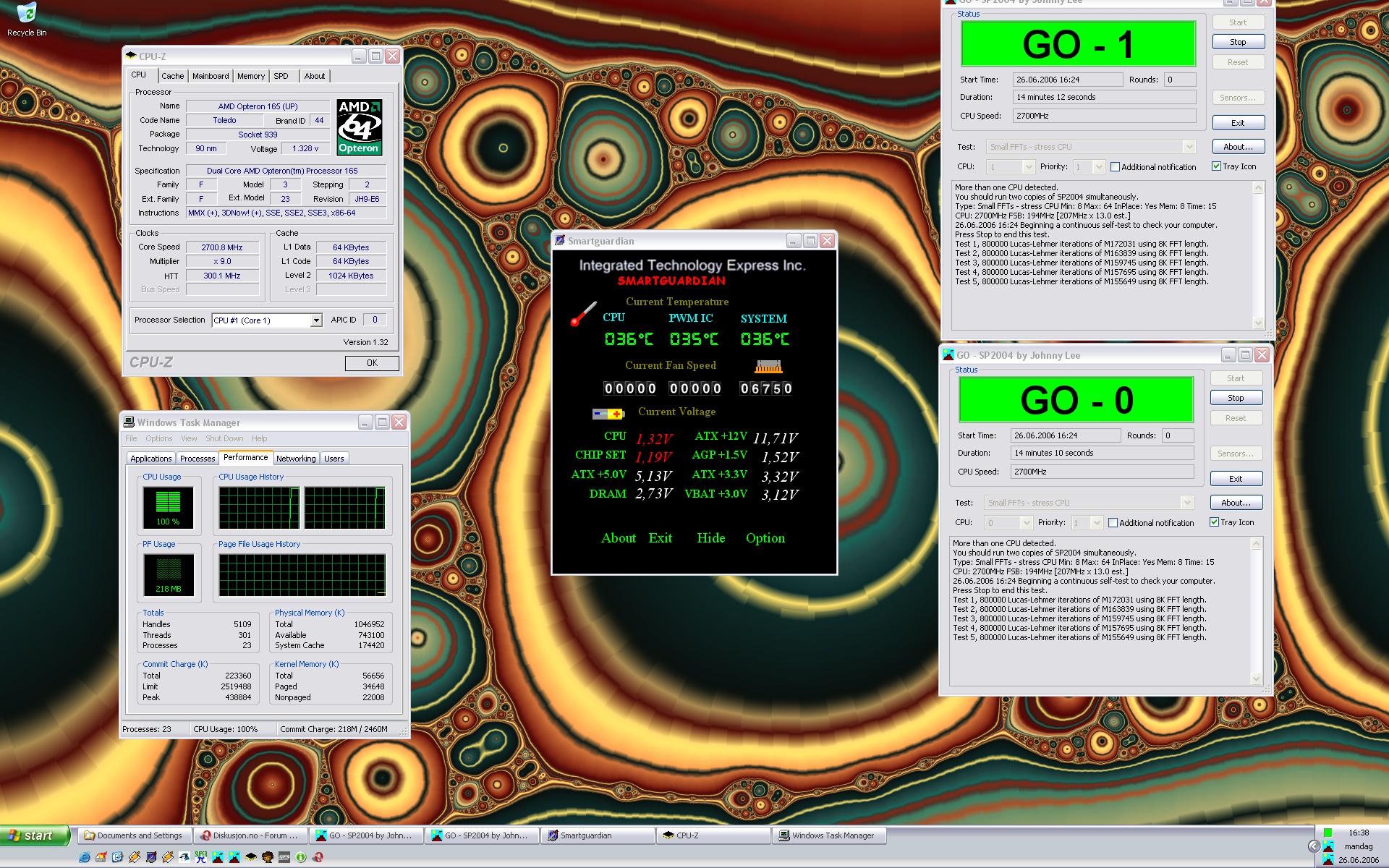Click Hide in Smartguardian
This screenshot has height=868, width=1389.
[710, 538]
